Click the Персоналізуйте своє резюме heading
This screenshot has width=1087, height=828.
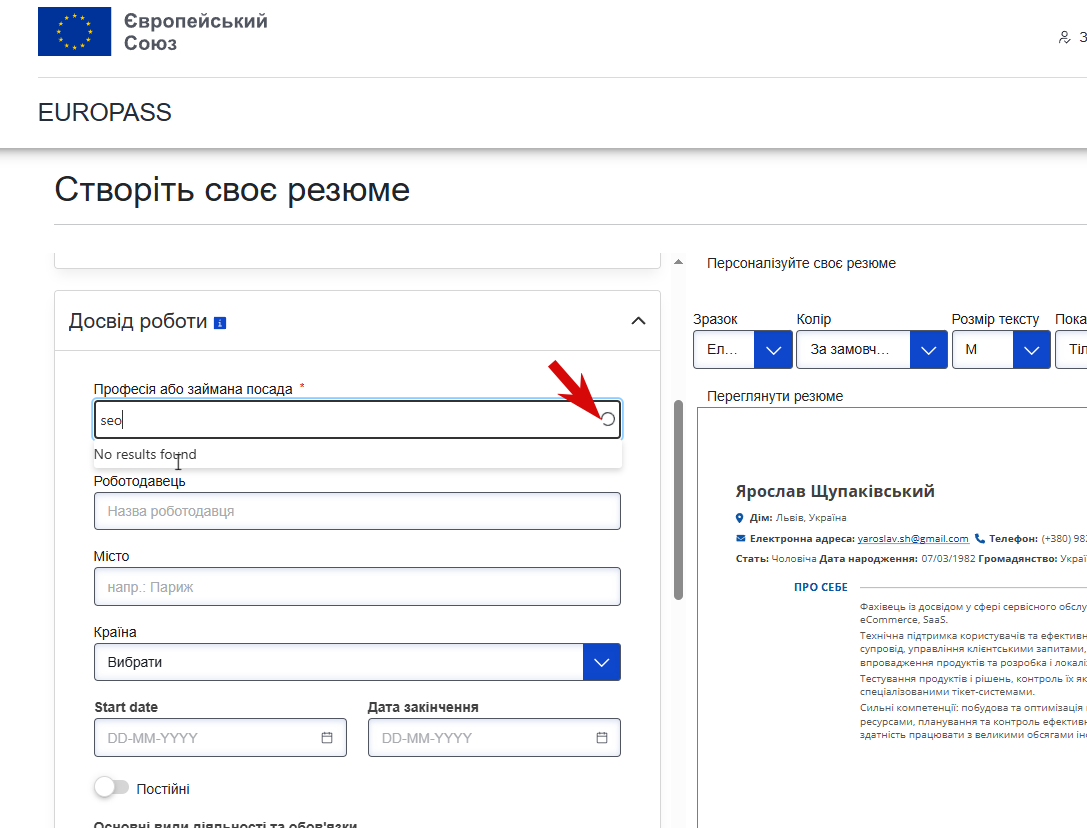(x=801, y=264)
